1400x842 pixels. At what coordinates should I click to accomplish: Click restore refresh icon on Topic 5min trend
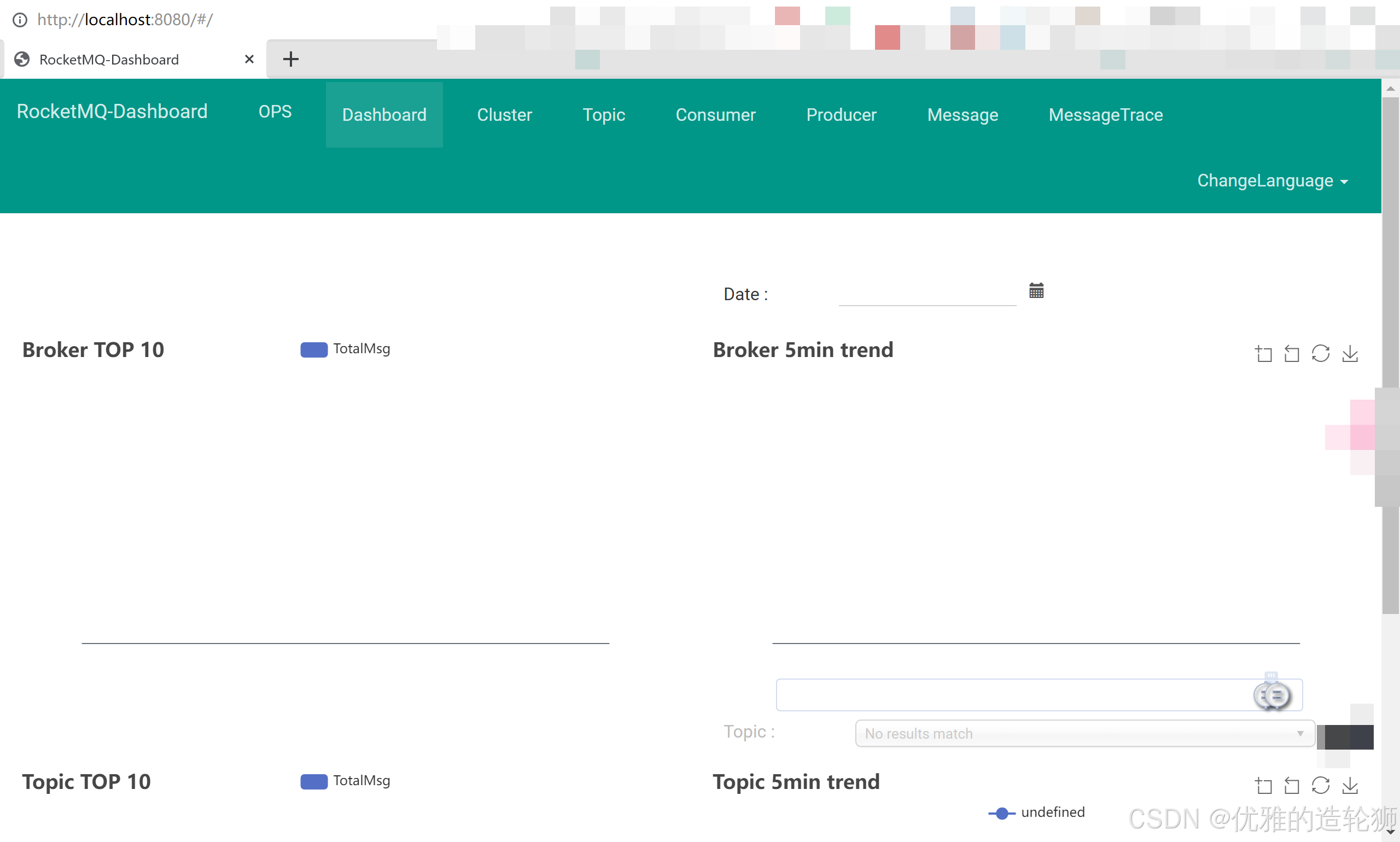point(1321,785)
